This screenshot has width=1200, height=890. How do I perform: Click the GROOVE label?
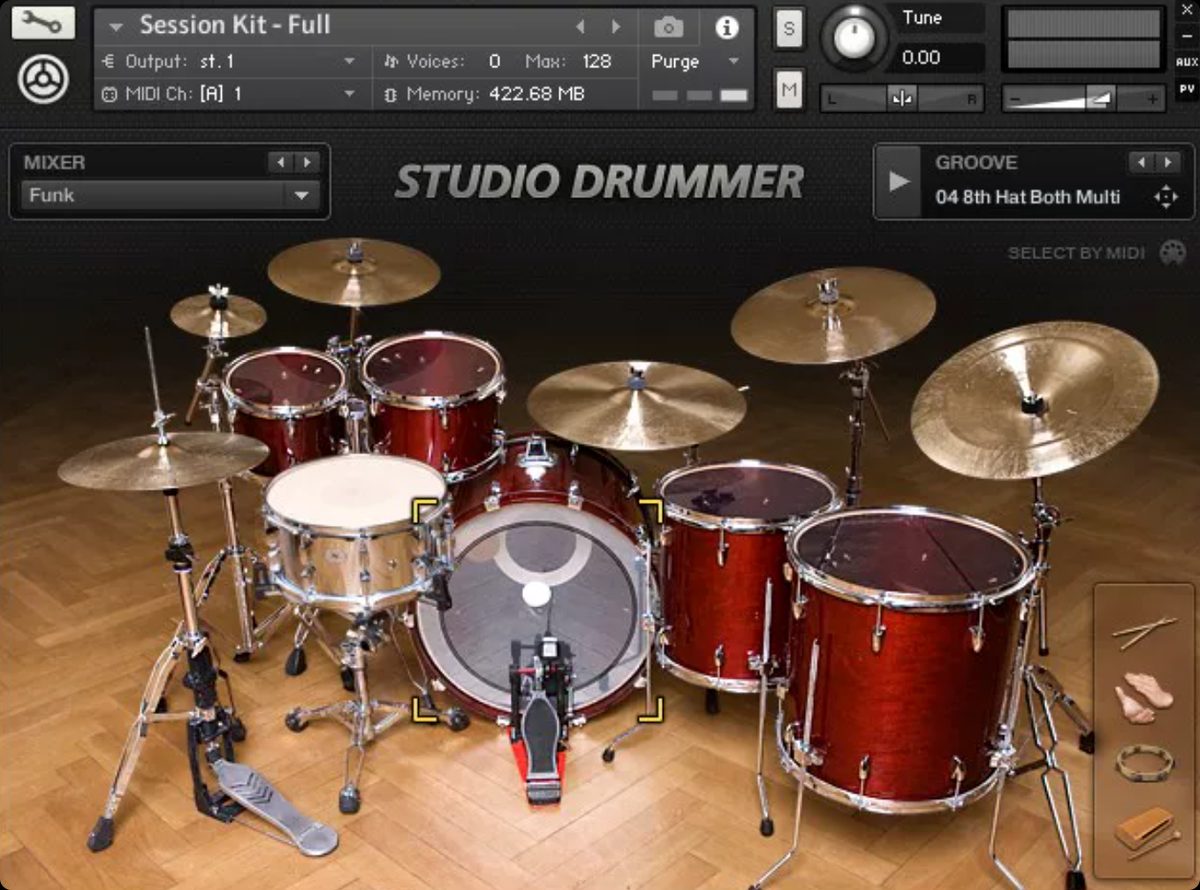[976, 162]
